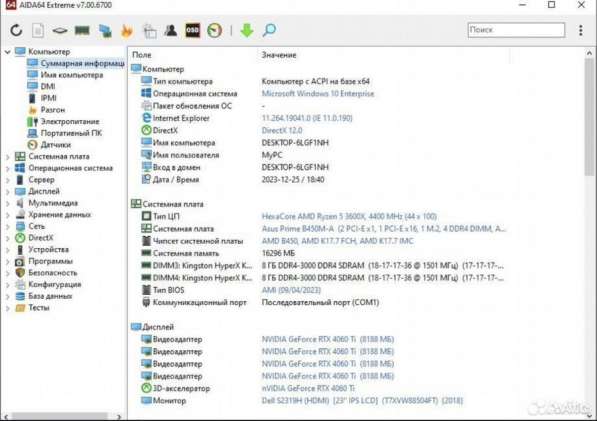This screenshot has width=597, height=421.
Task: Expand the DirectX tree node
Action: tap(8, 238)
